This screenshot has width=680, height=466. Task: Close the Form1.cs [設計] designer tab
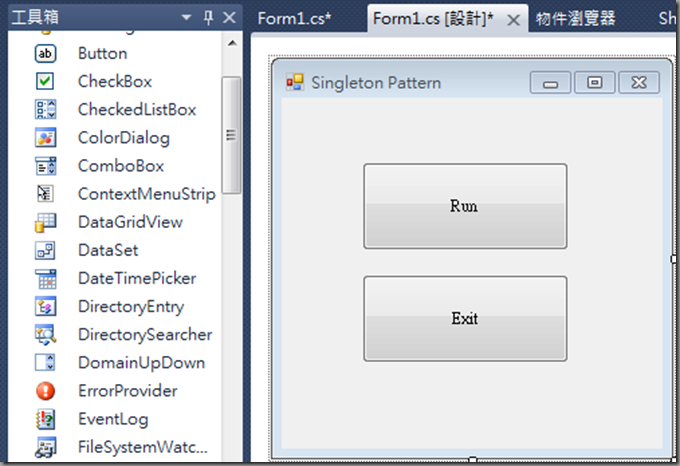click(513, 20)
